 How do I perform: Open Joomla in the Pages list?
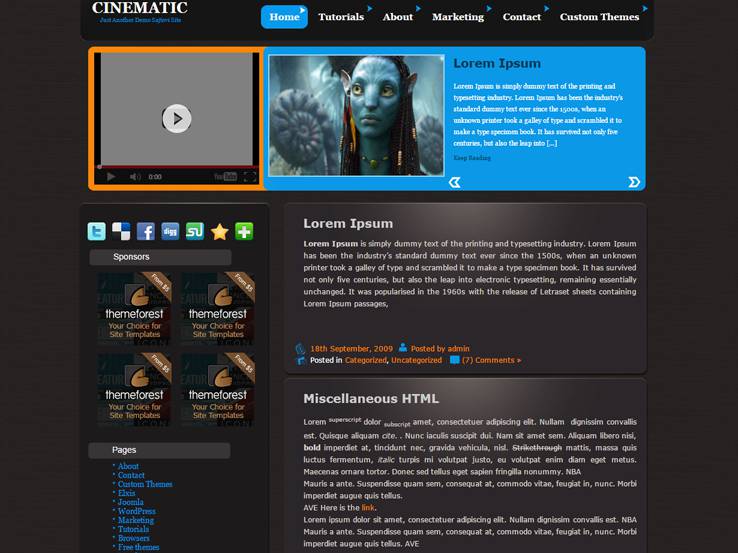click(x=131, y=502)
